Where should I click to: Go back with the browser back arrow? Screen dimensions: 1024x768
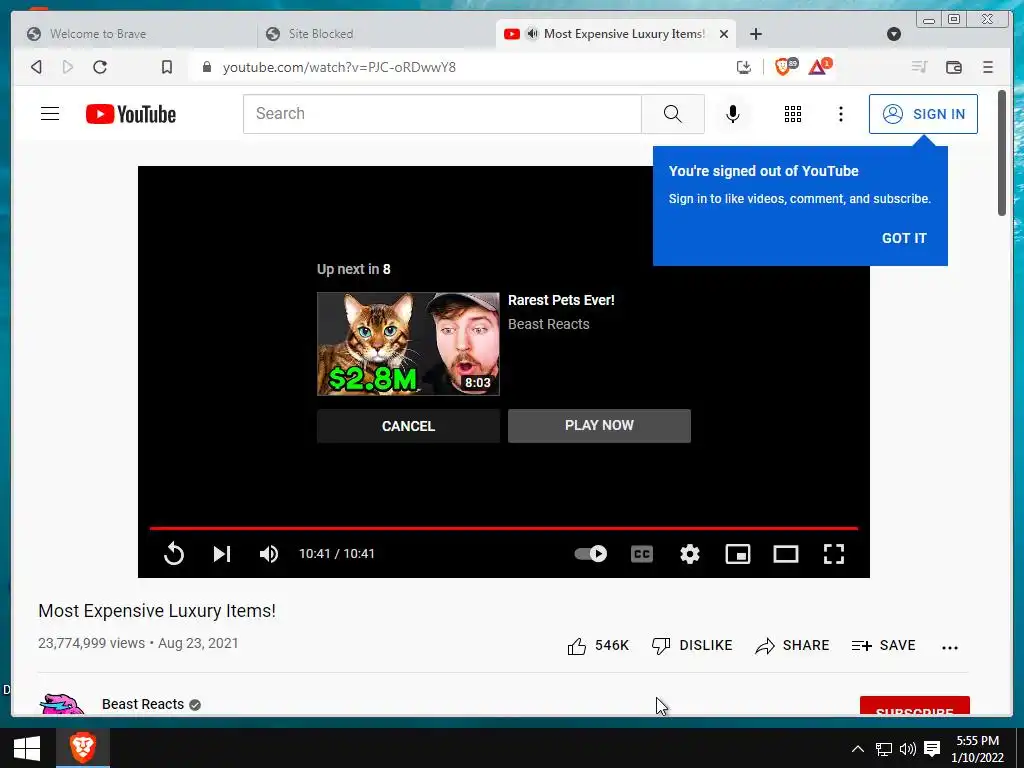[37, 67]
